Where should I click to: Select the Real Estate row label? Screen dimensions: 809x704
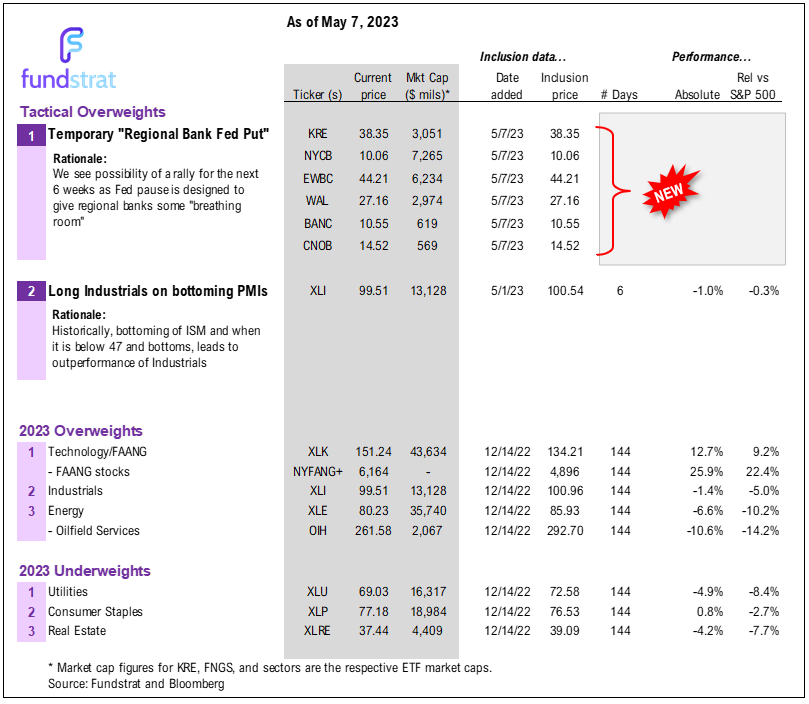pos(77,631)
